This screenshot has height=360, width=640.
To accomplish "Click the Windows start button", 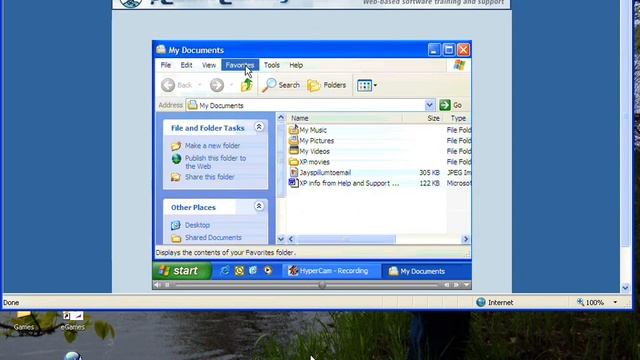I will 182,271.
